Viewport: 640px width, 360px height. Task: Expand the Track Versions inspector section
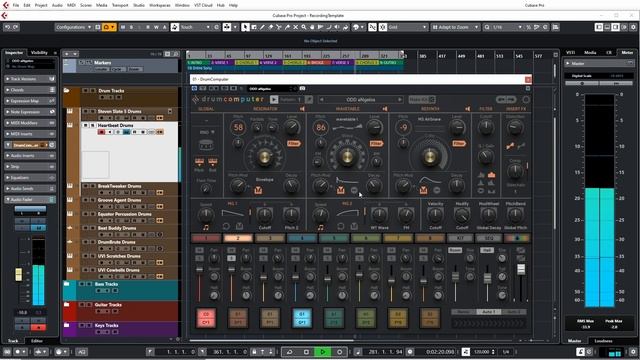[x=29, y=79]
